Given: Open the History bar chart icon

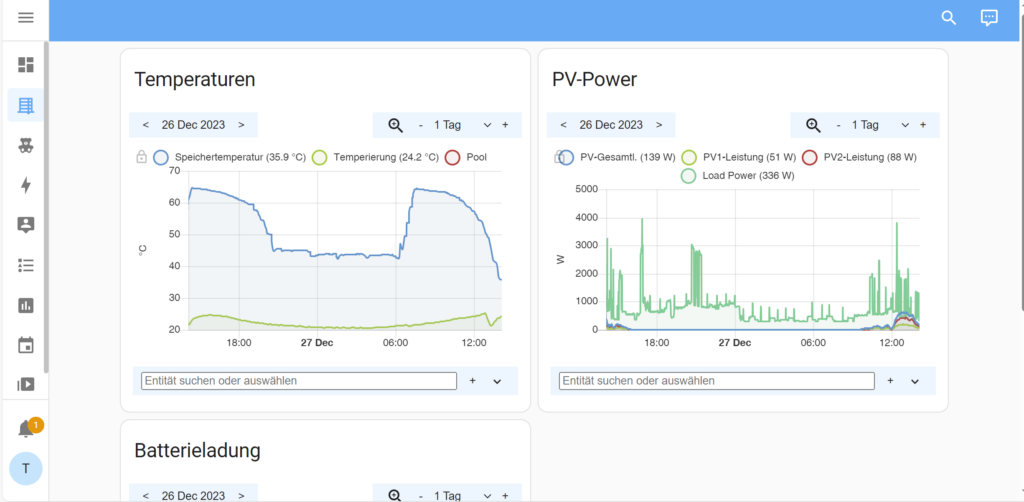Looking at the screenshot, I should tap(26, 305).
